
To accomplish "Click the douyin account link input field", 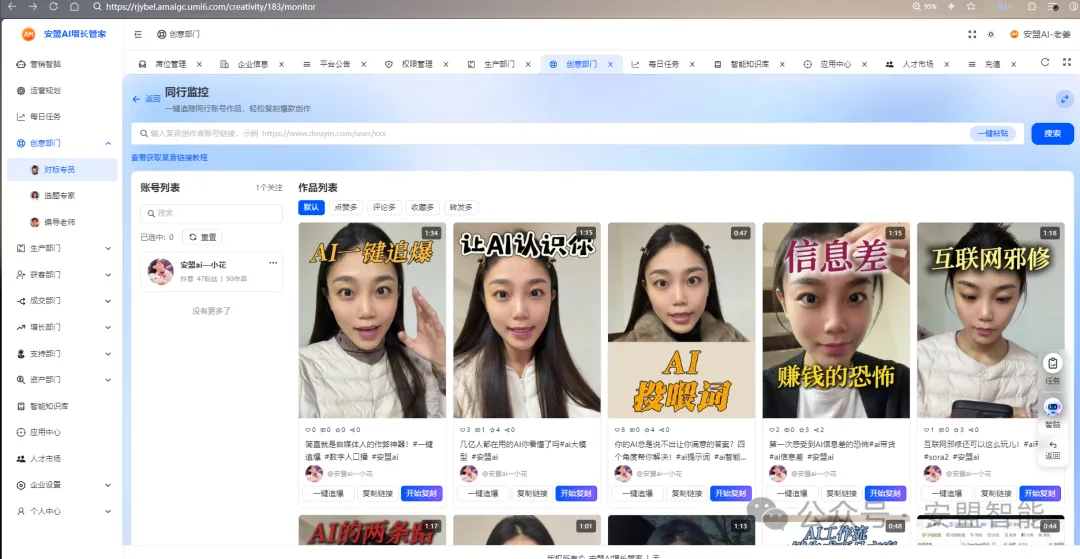I will [x=550, y=133].
